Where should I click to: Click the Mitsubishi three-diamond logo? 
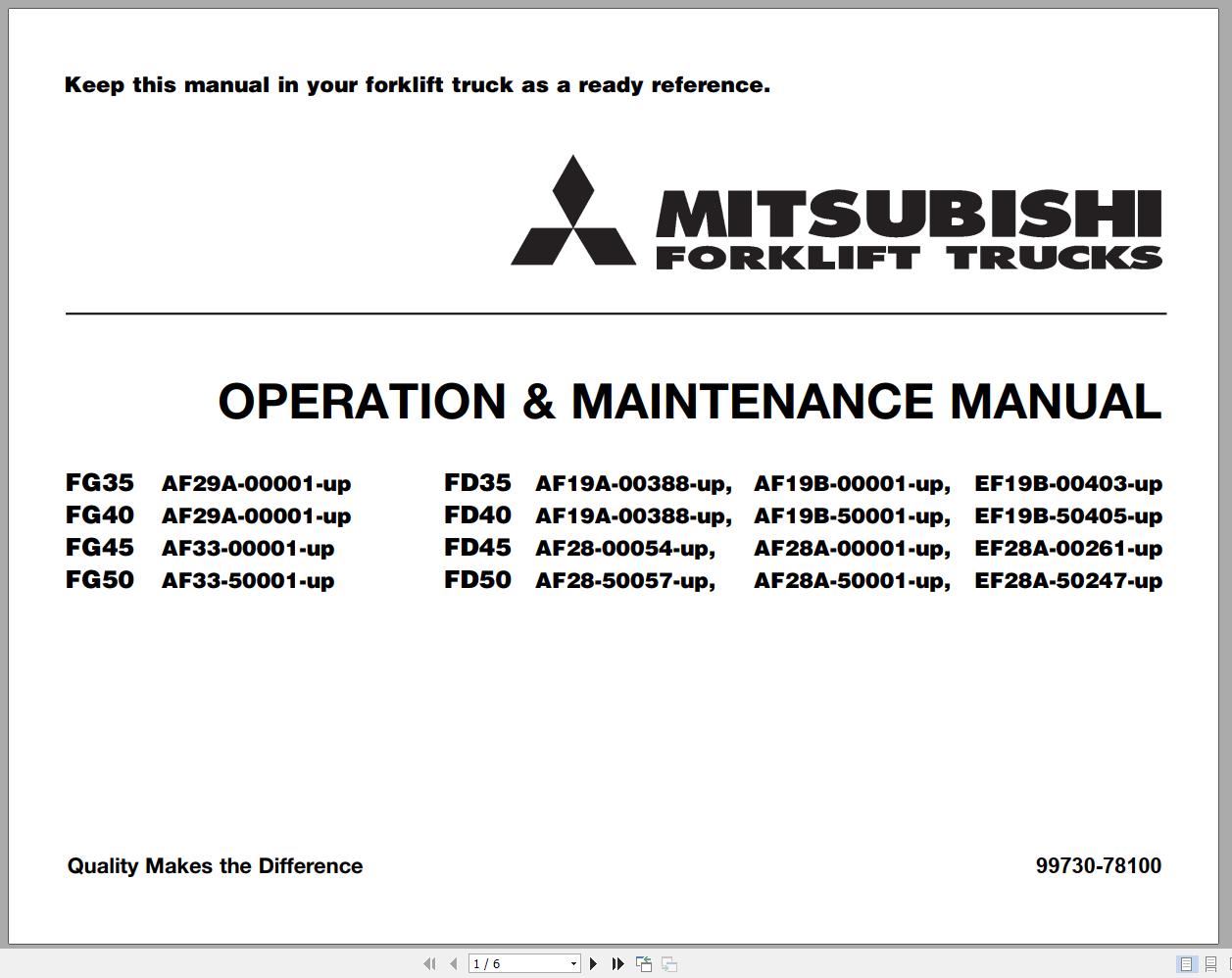click(x=573, y=211)
